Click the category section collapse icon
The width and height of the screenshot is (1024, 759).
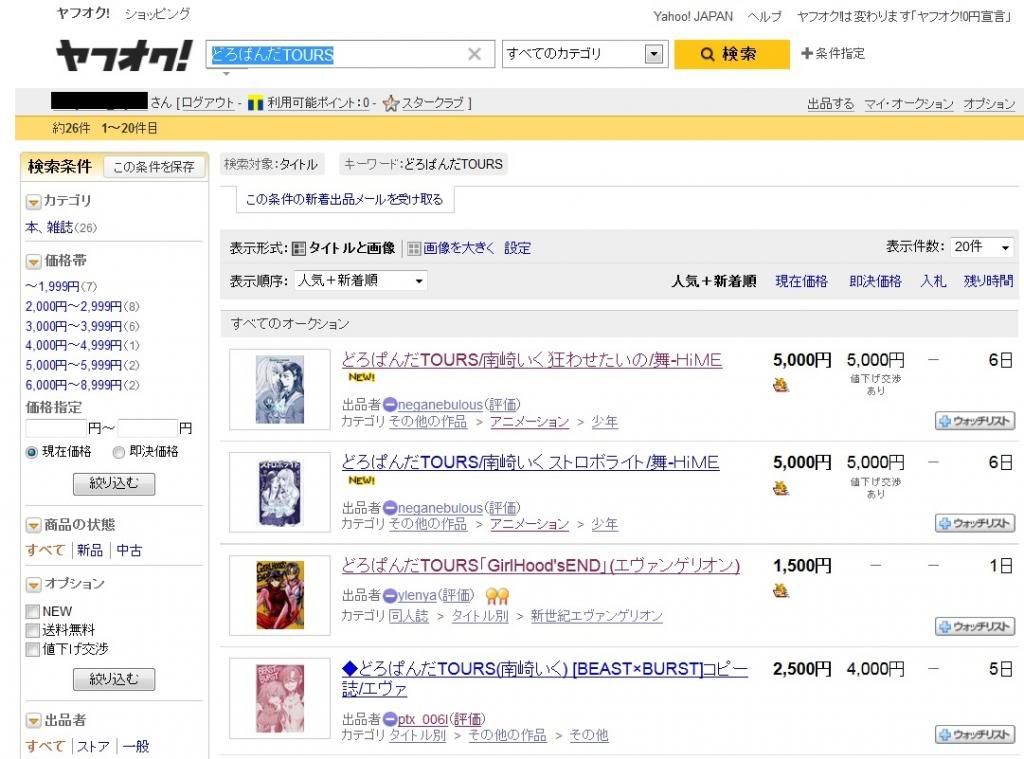[x=33, y=201]
